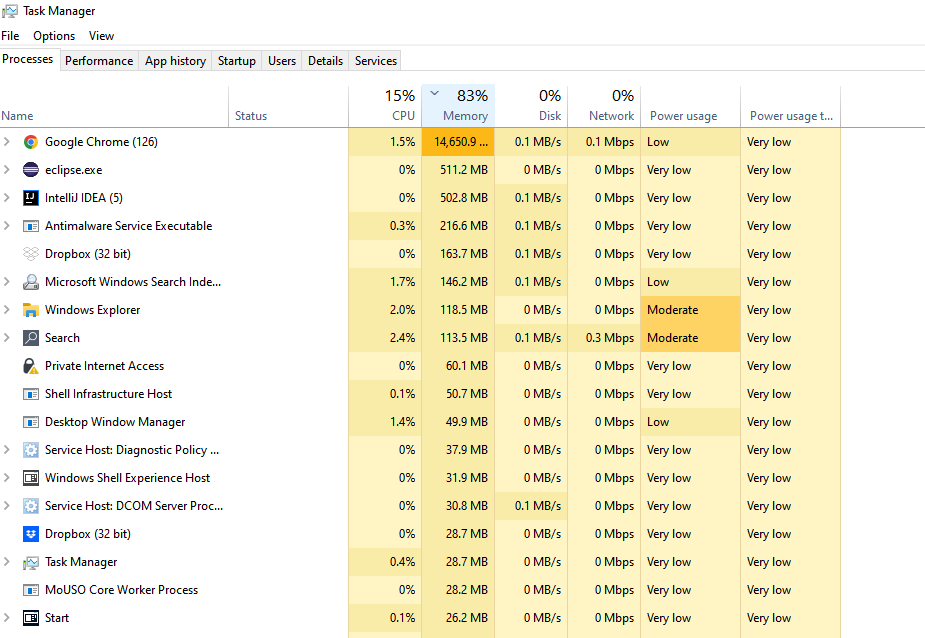Viewport: 925px width, 638px height.
Task: Select the eclipse.exe icon
Action: click(30, 170)
